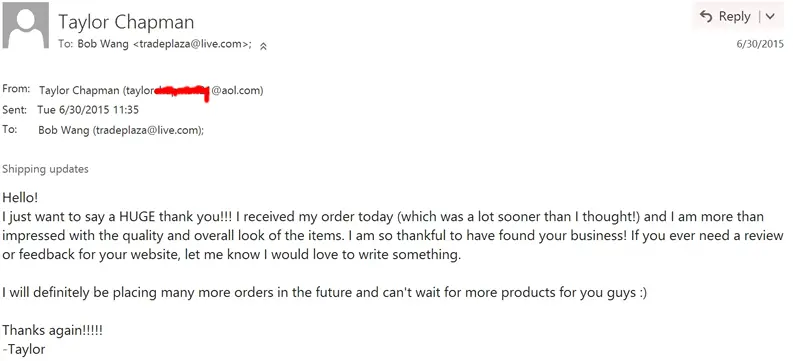Click the sender avatar placeholder icon
793x361 pixels.
click(26, 25)
